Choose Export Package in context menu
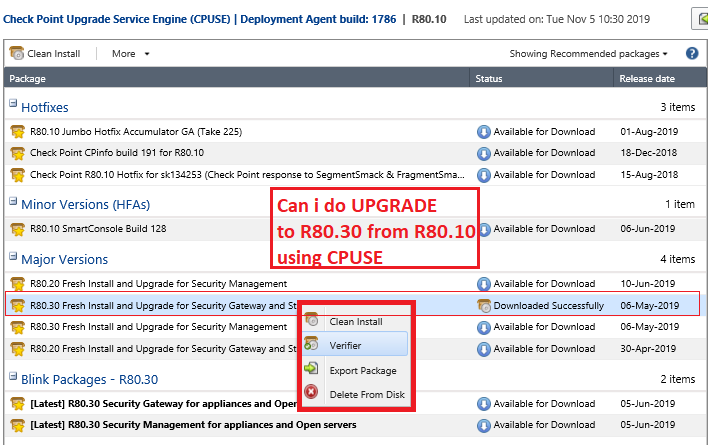Image resolution: width=708 pixels, height=445 pixels. [x=355, y=371]
